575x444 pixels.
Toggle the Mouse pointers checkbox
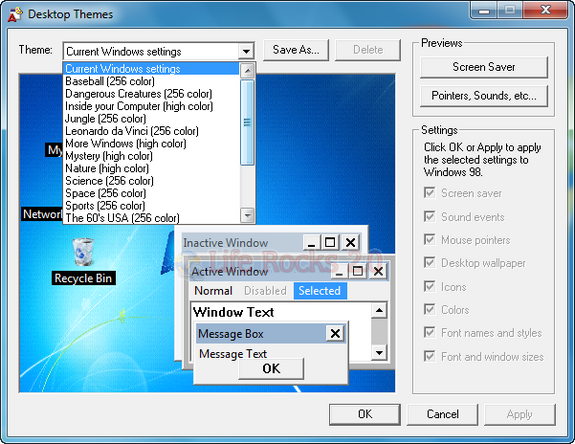(x=429, y=239)
